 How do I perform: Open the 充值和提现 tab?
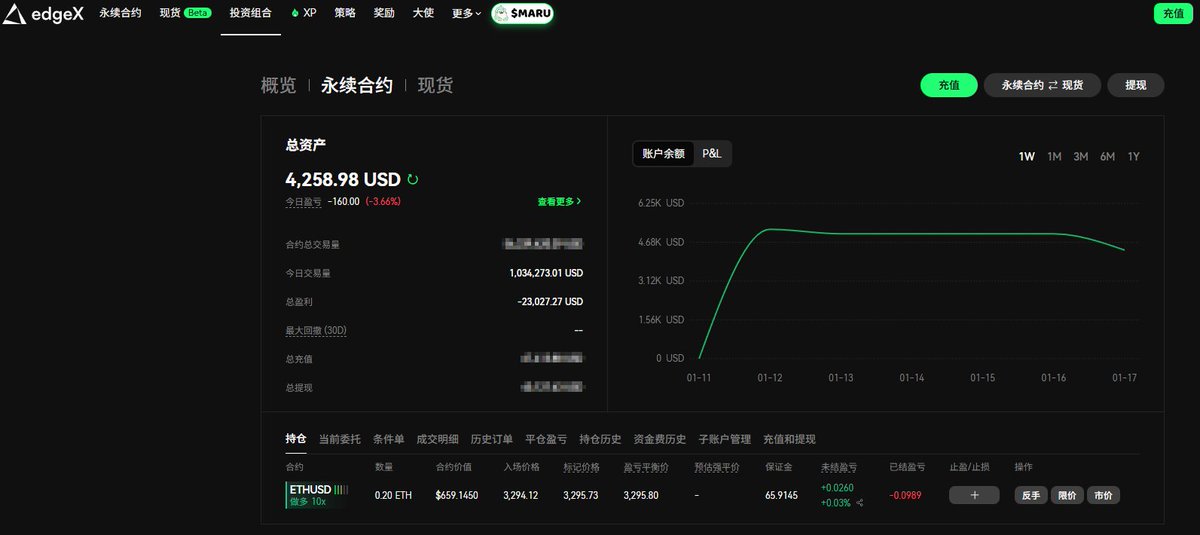[789, 439]
